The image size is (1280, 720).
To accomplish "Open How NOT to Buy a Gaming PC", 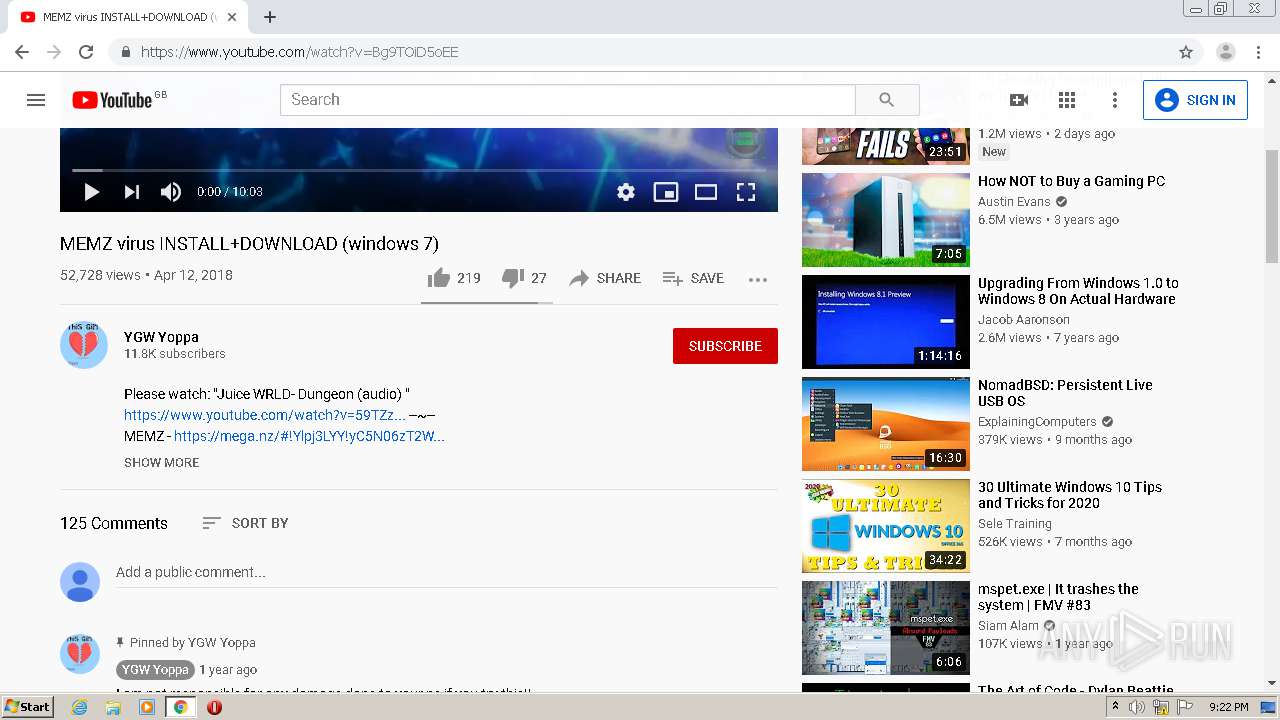I will tap(1071, 181).
